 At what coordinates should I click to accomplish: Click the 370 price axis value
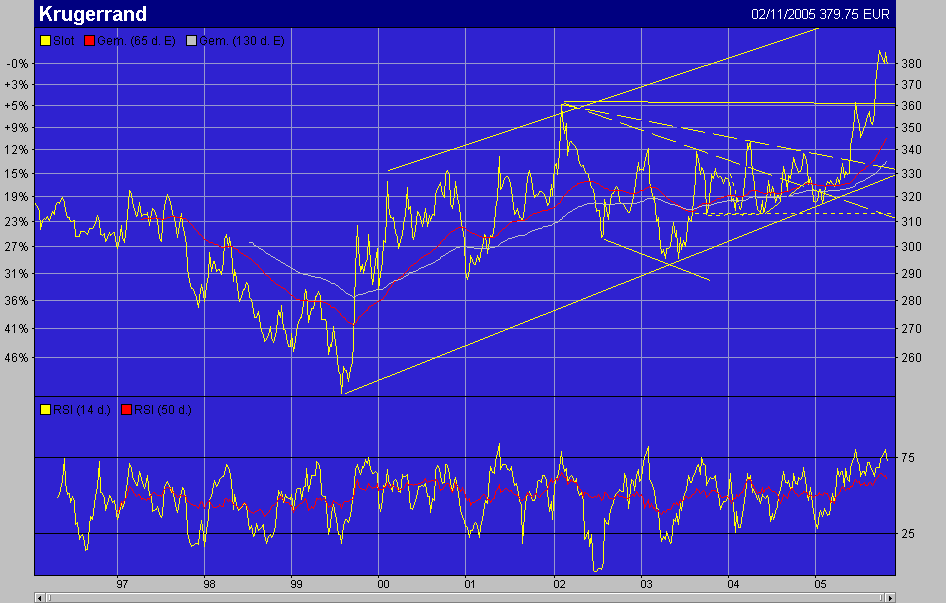tap(912, 85)
